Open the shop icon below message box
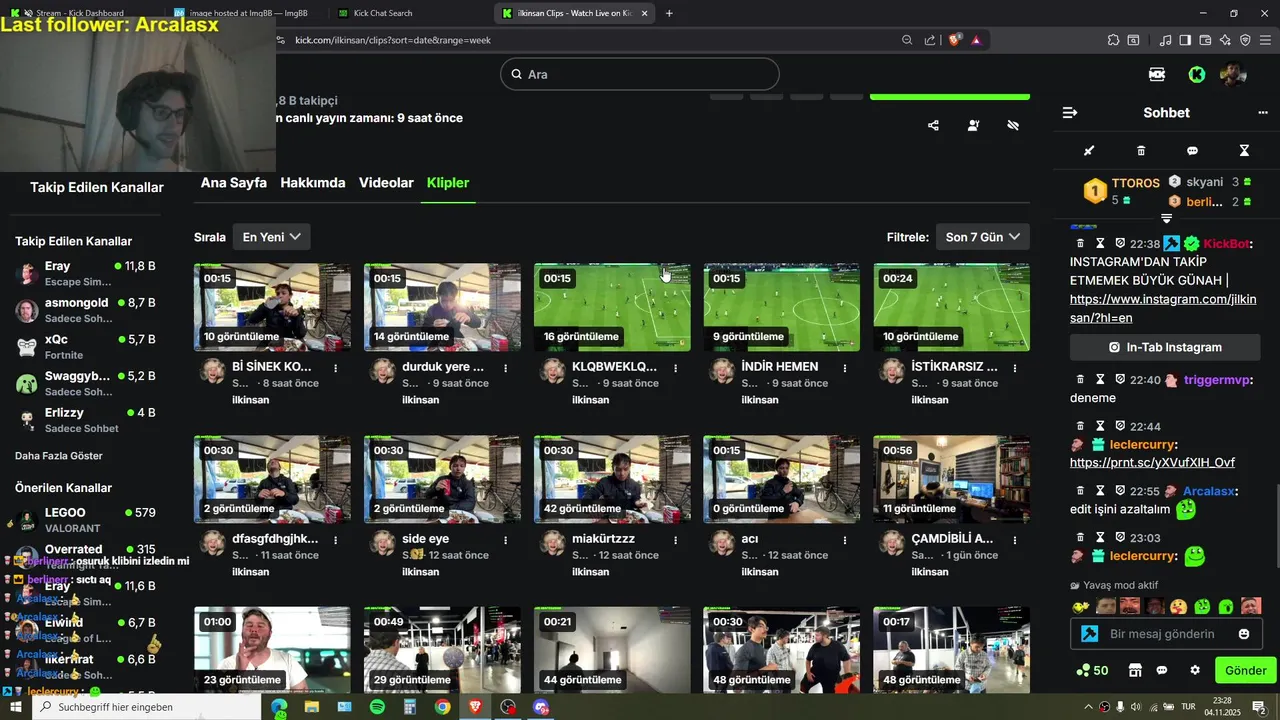1280x720 pixels. point(1135,670)
